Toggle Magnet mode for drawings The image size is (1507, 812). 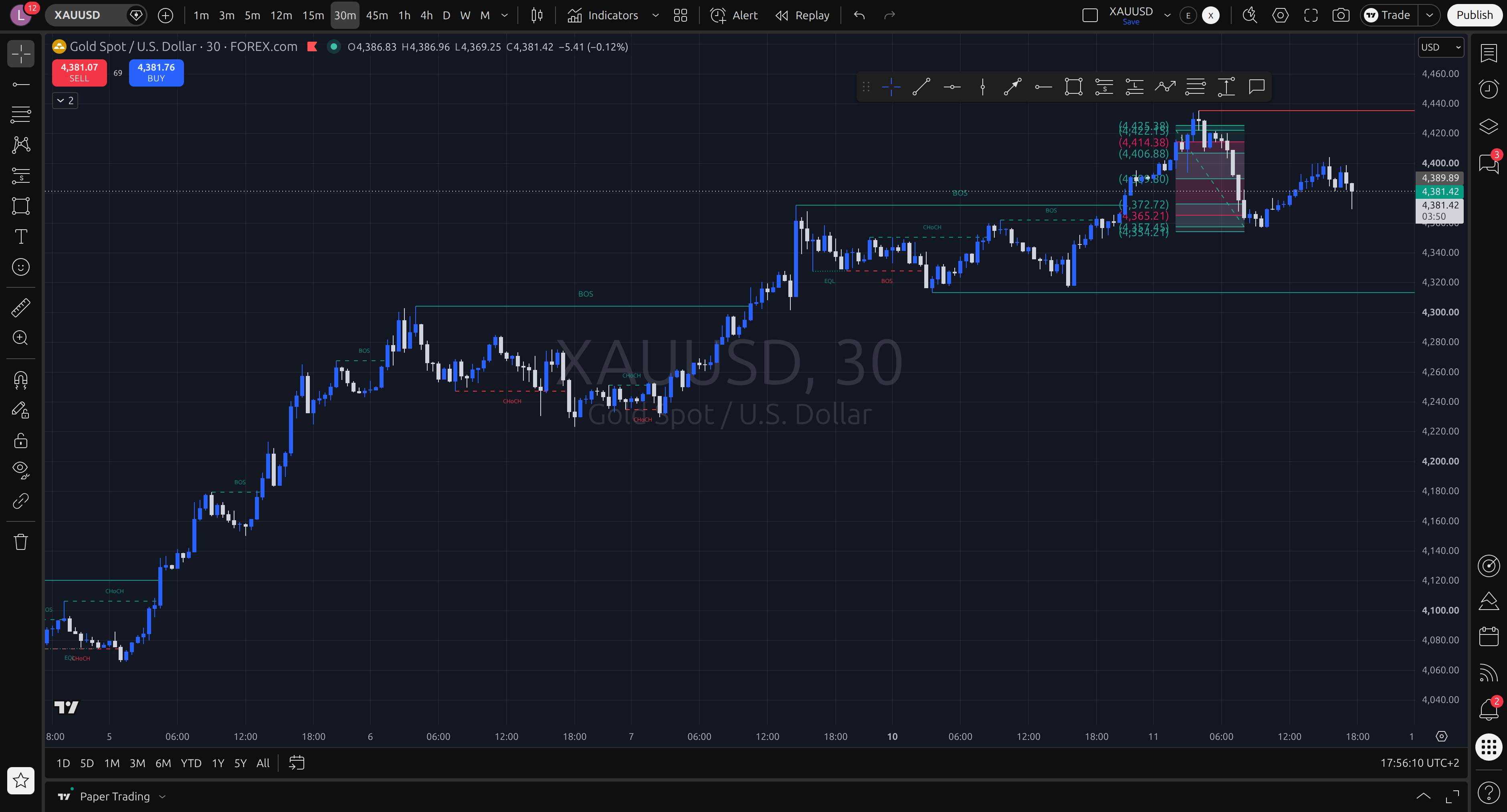[21, 380]
